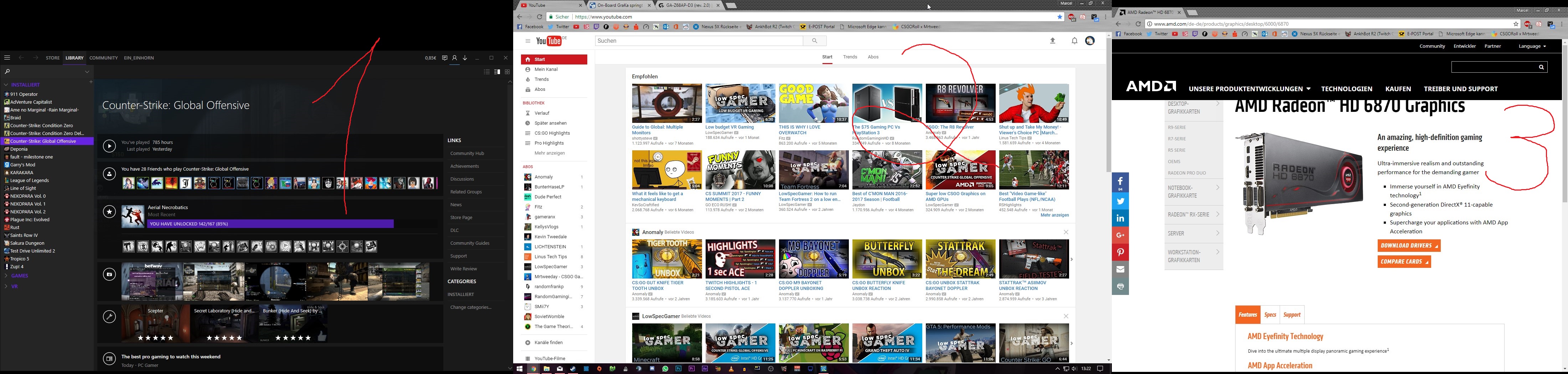The width and height of the screenshot is (1568, 374).
Task: Click YouTube upload icon
Action: click(1052, 41)
